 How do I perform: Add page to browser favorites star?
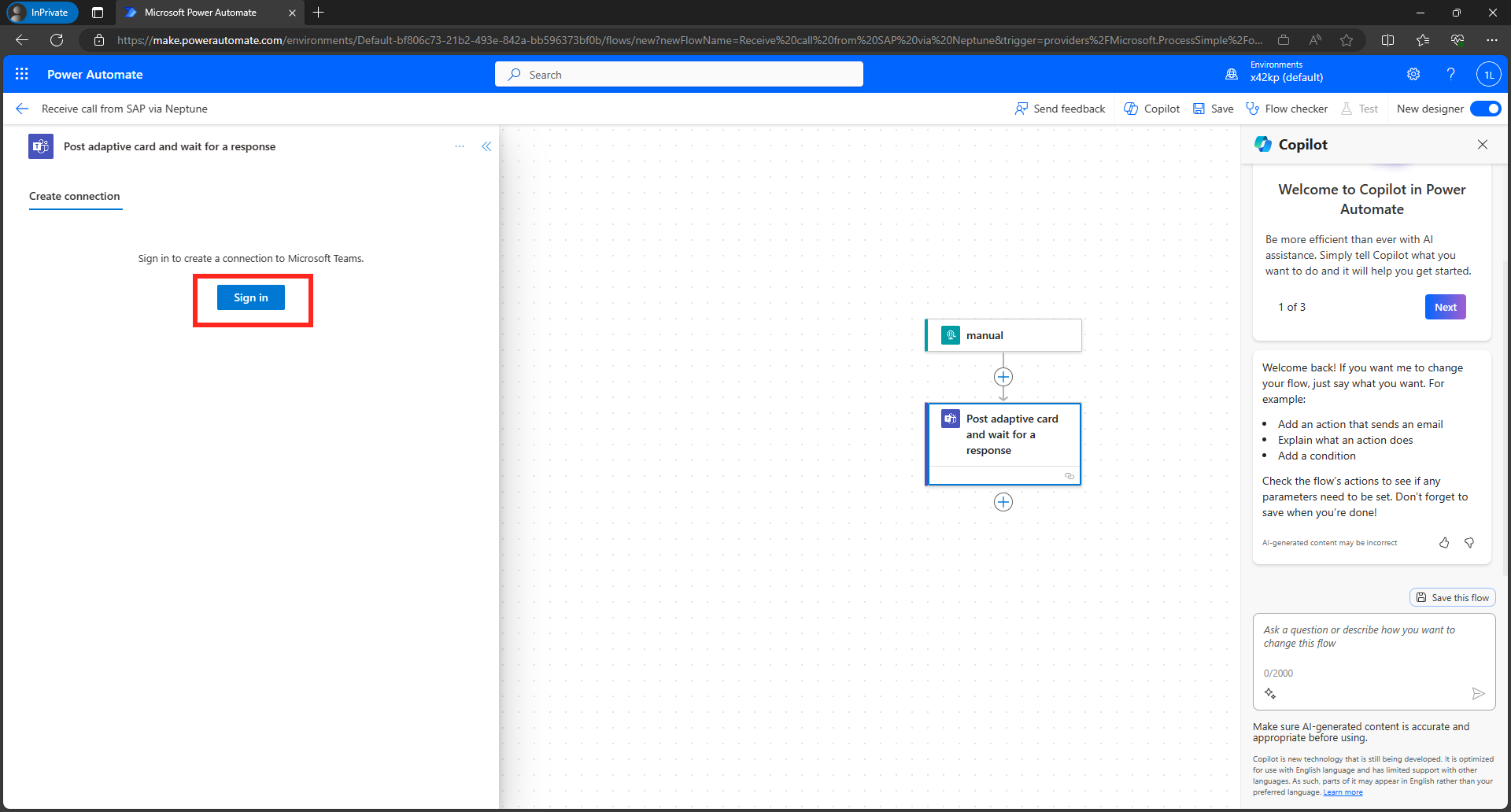point(1347,40)
